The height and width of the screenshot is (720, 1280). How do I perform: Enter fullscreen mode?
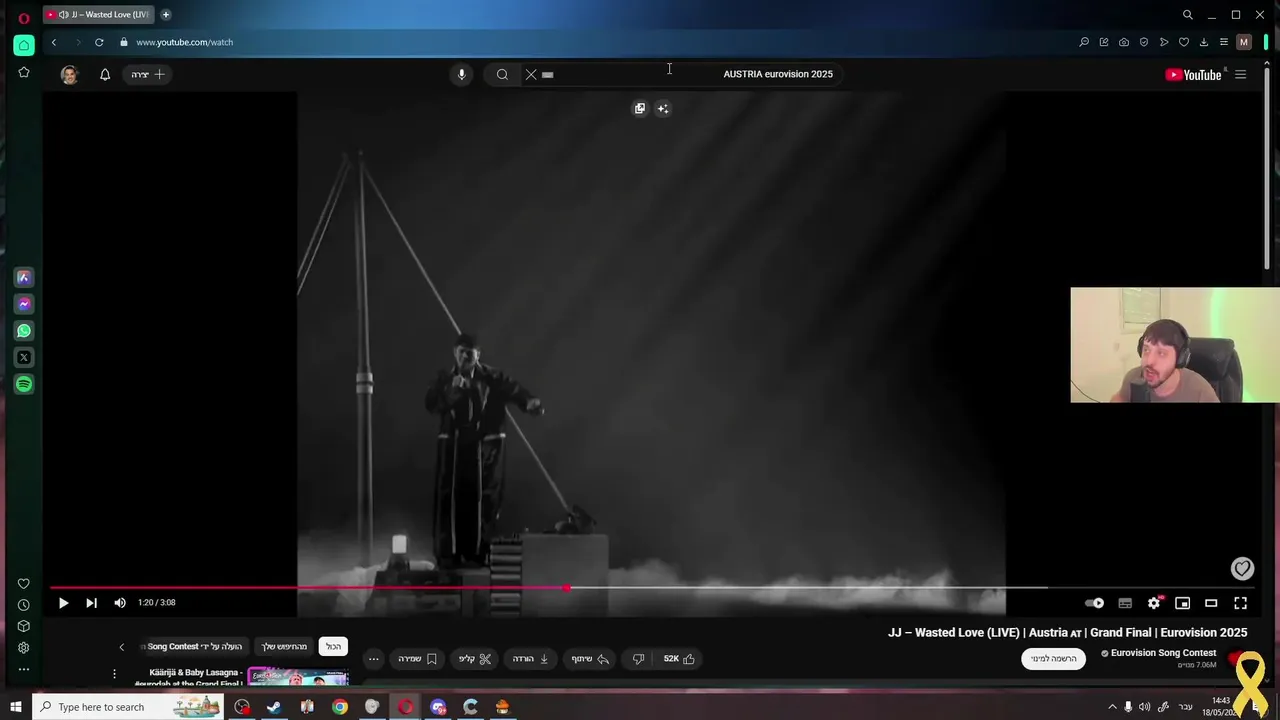pos(1240,603)
